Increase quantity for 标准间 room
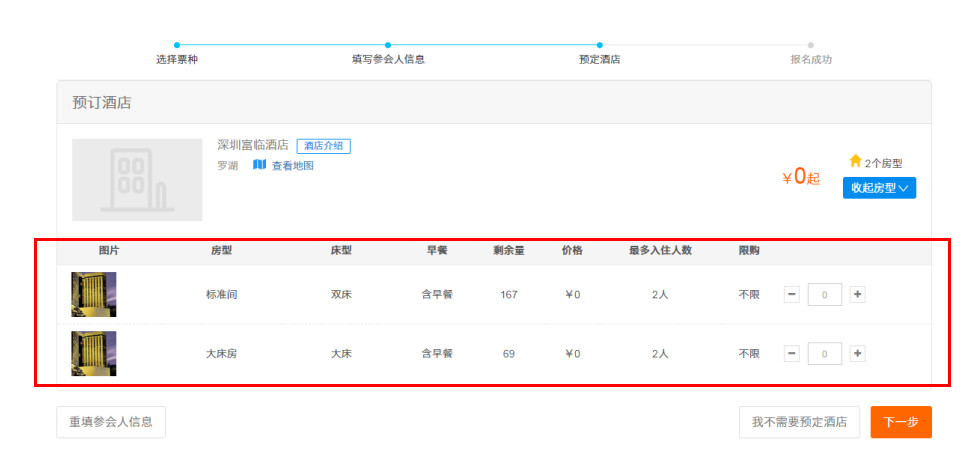This screenshot has height=456, width=973. (x=858, y=294)
